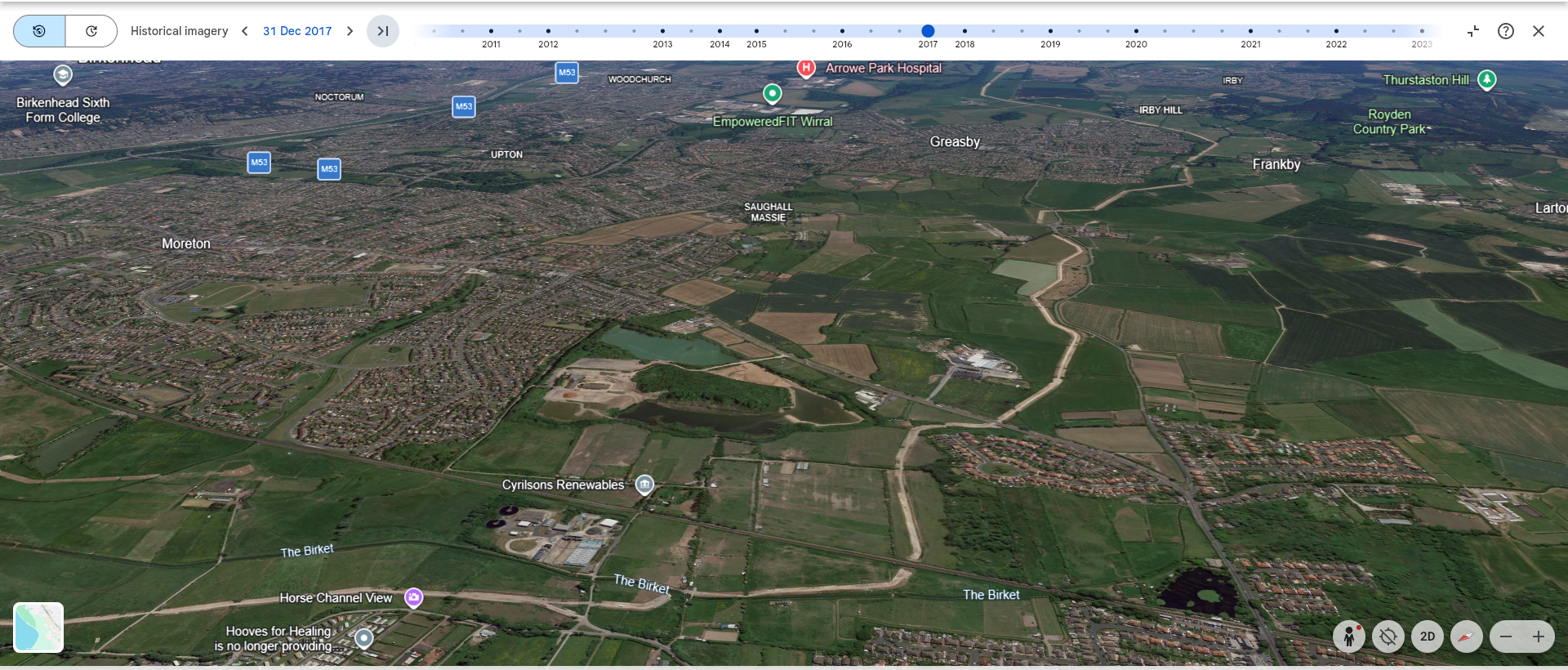Activate the Street View pegman

pos(1349,636)
